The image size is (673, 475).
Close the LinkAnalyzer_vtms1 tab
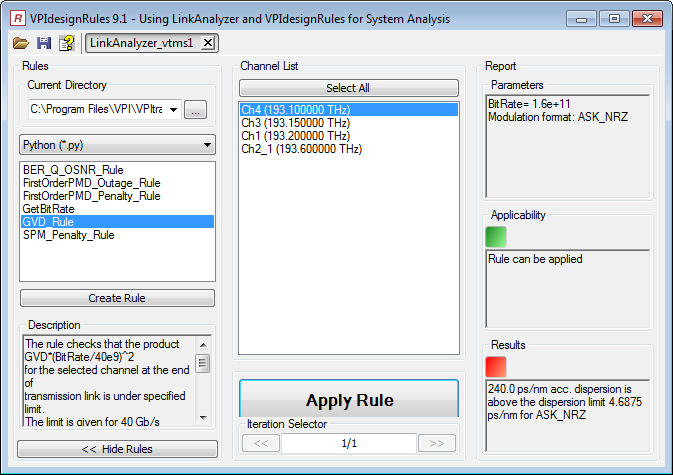click(x=208, y=43)
